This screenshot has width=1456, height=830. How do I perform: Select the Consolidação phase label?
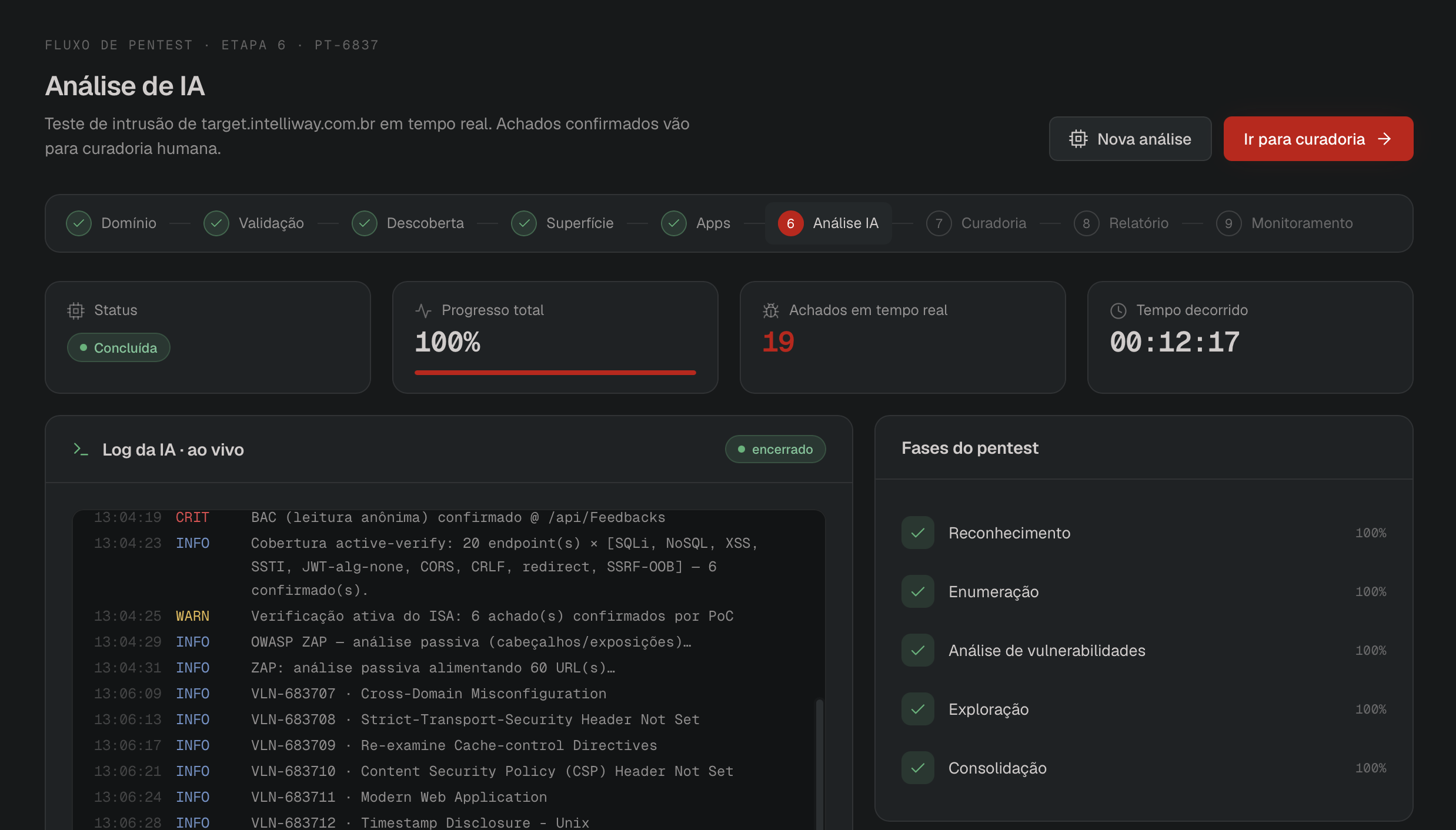coord(997,768)
